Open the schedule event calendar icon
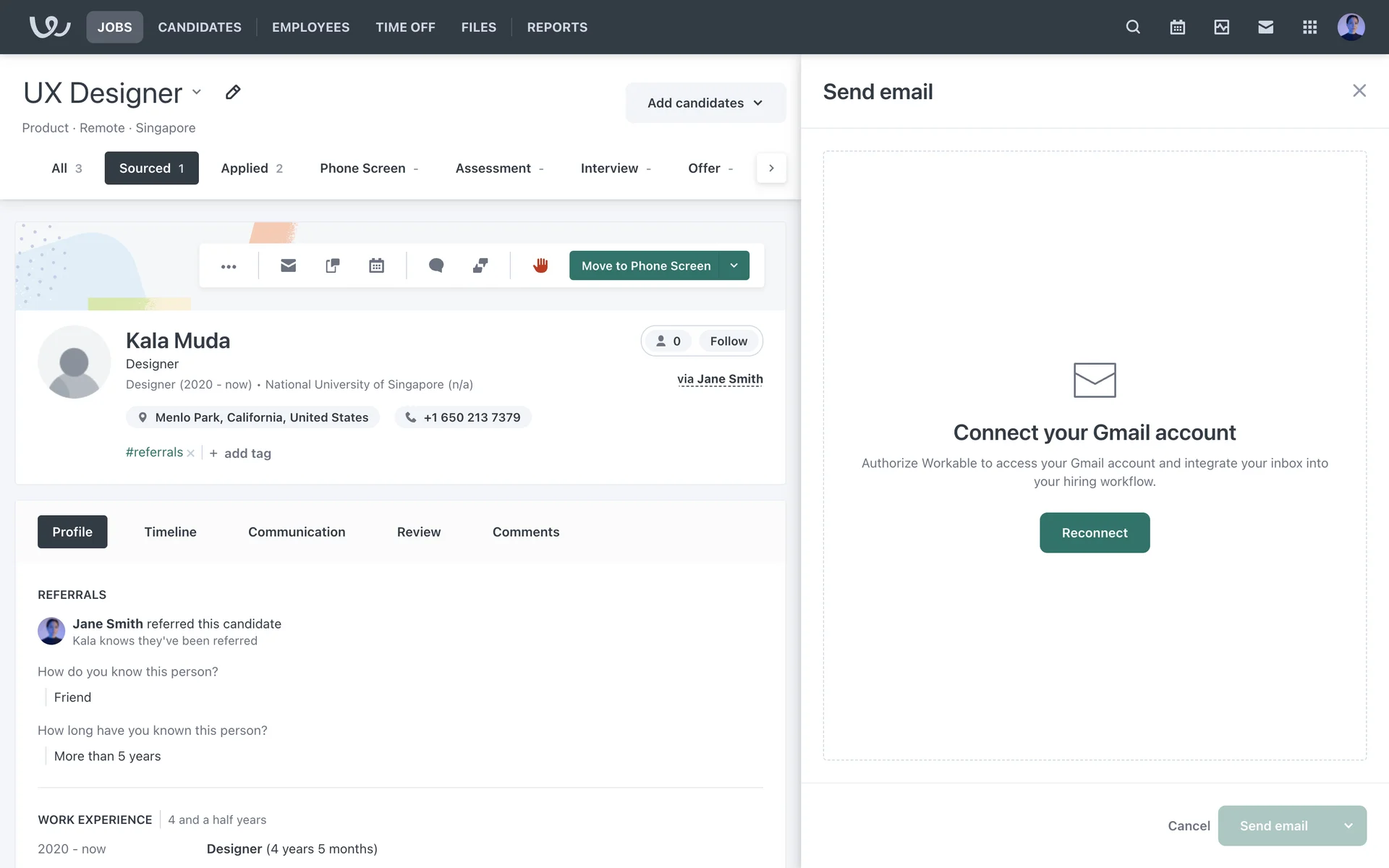 pos(376,265)
